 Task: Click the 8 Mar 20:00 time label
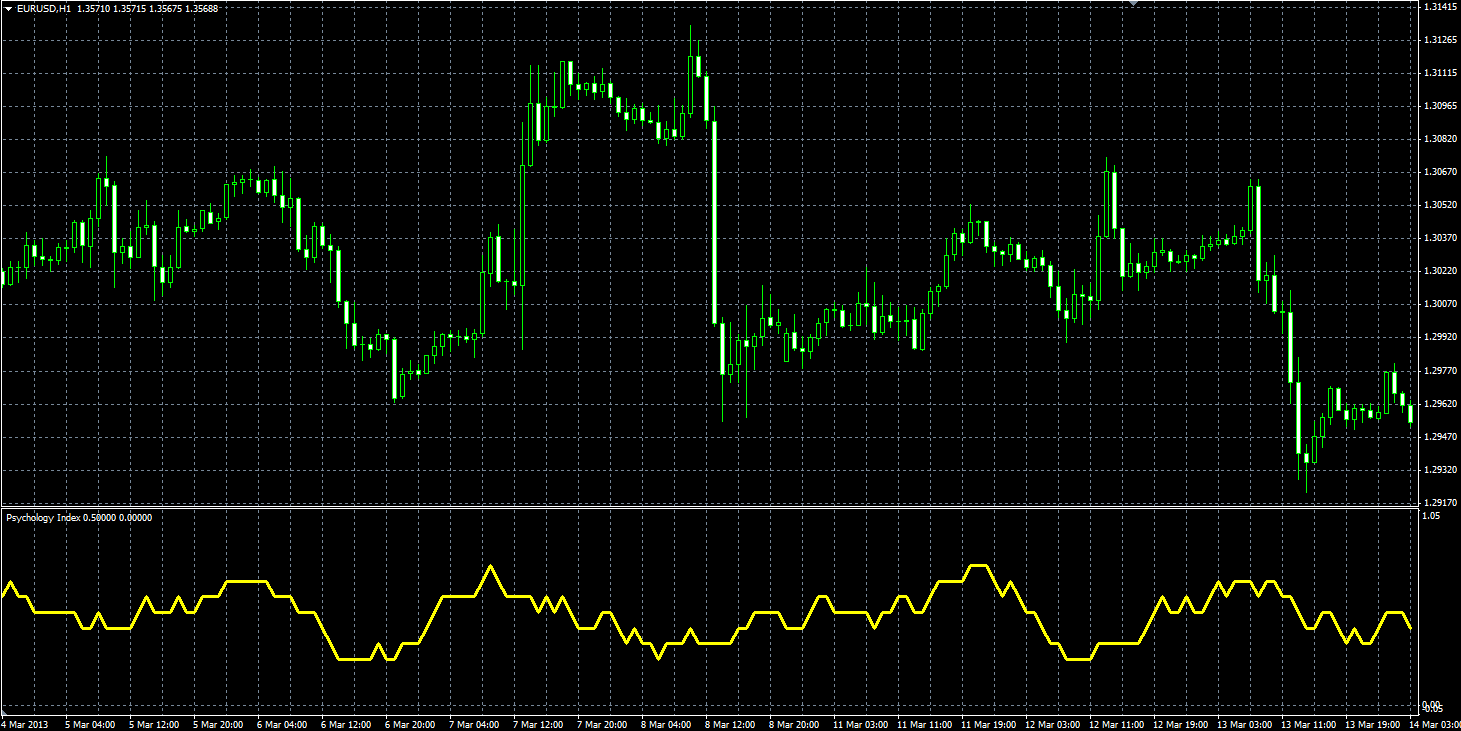tap(794, 724)
